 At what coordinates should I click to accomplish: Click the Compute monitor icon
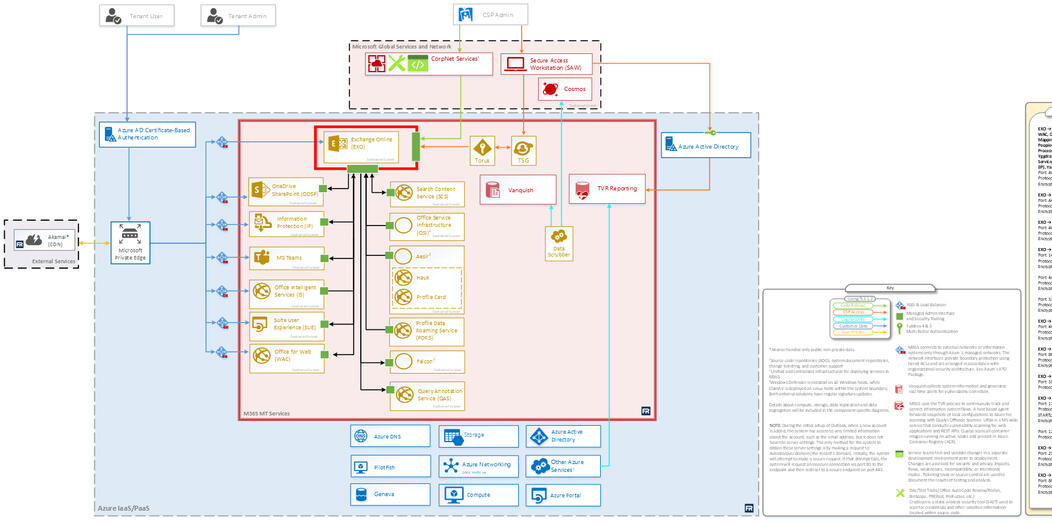(x=454, y=495)
